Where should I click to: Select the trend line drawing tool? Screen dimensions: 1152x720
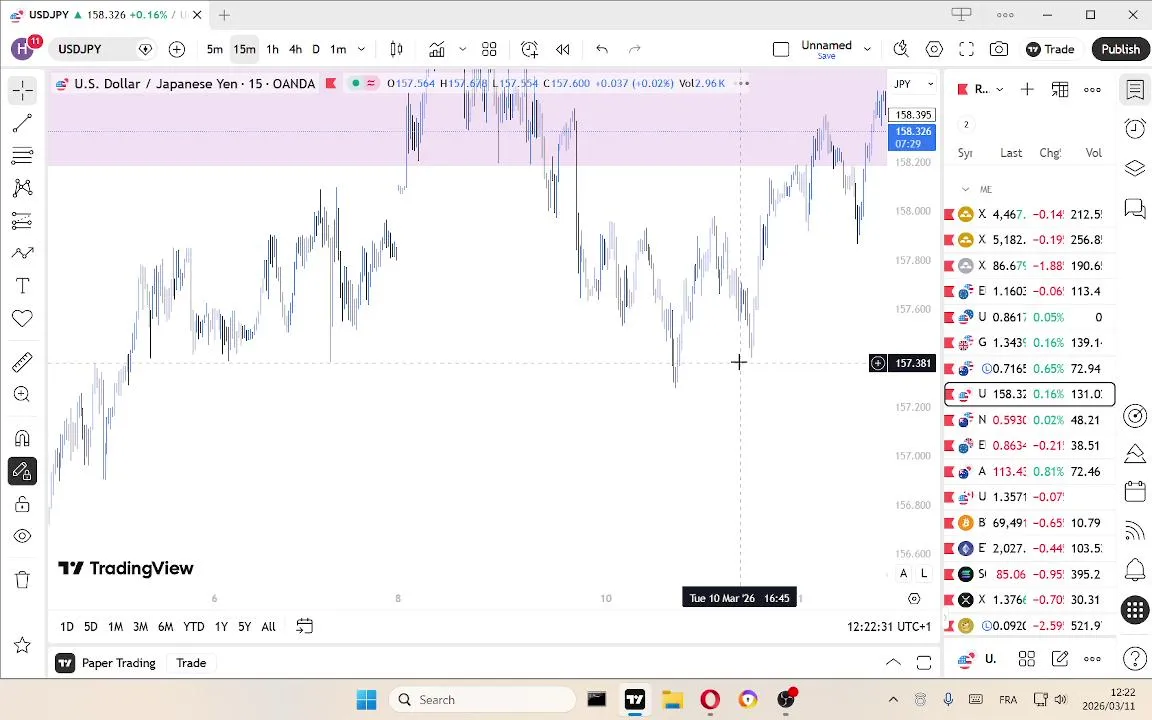[22, 123]
